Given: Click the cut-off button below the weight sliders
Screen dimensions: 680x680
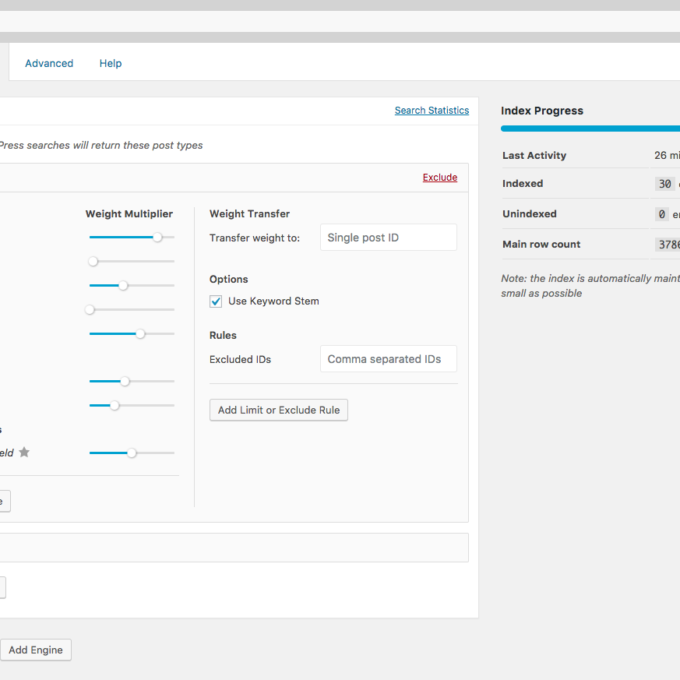Looking at the screenshot, I should 4,501.
